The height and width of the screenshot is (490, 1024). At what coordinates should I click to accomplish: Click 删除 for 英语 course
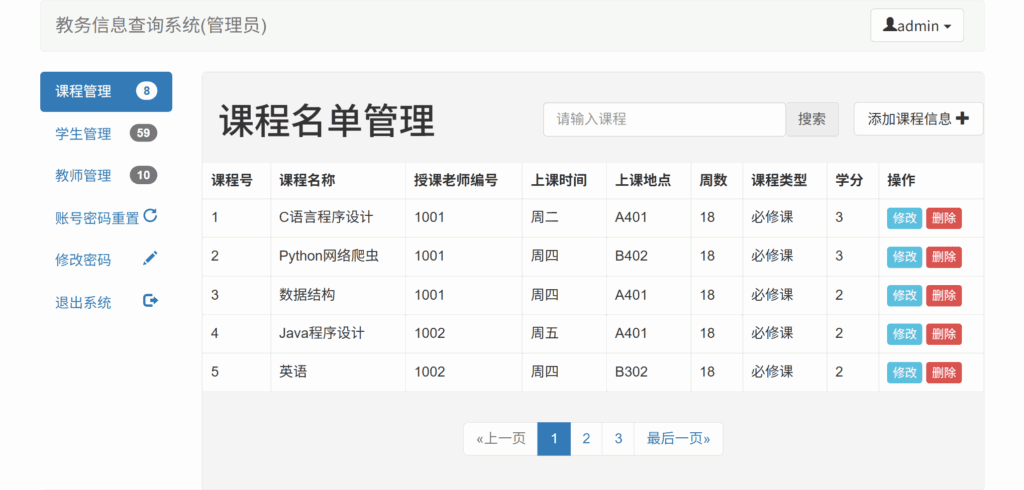(x=944, y=372)
